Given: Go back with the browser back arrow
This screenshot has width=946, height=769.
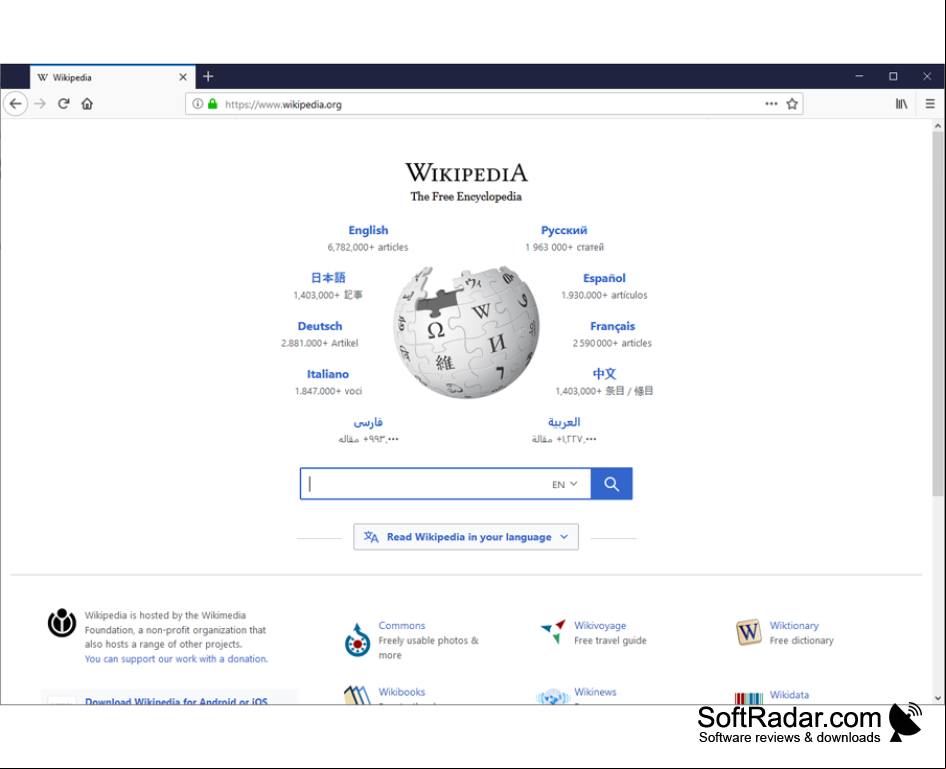Looking at the screenshot, I should point(16,104).
